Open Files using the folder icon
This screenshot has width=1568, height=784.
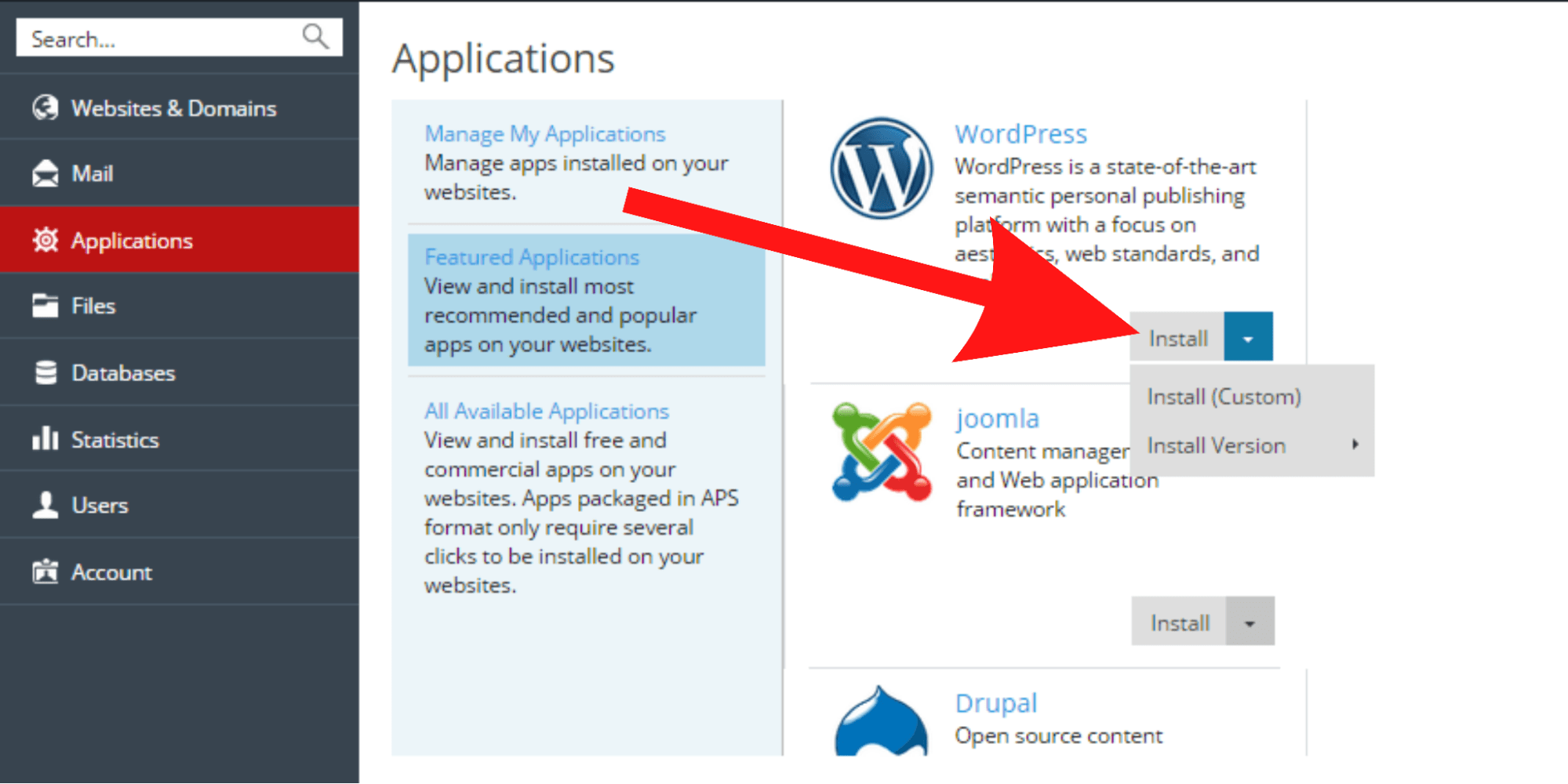45,306
